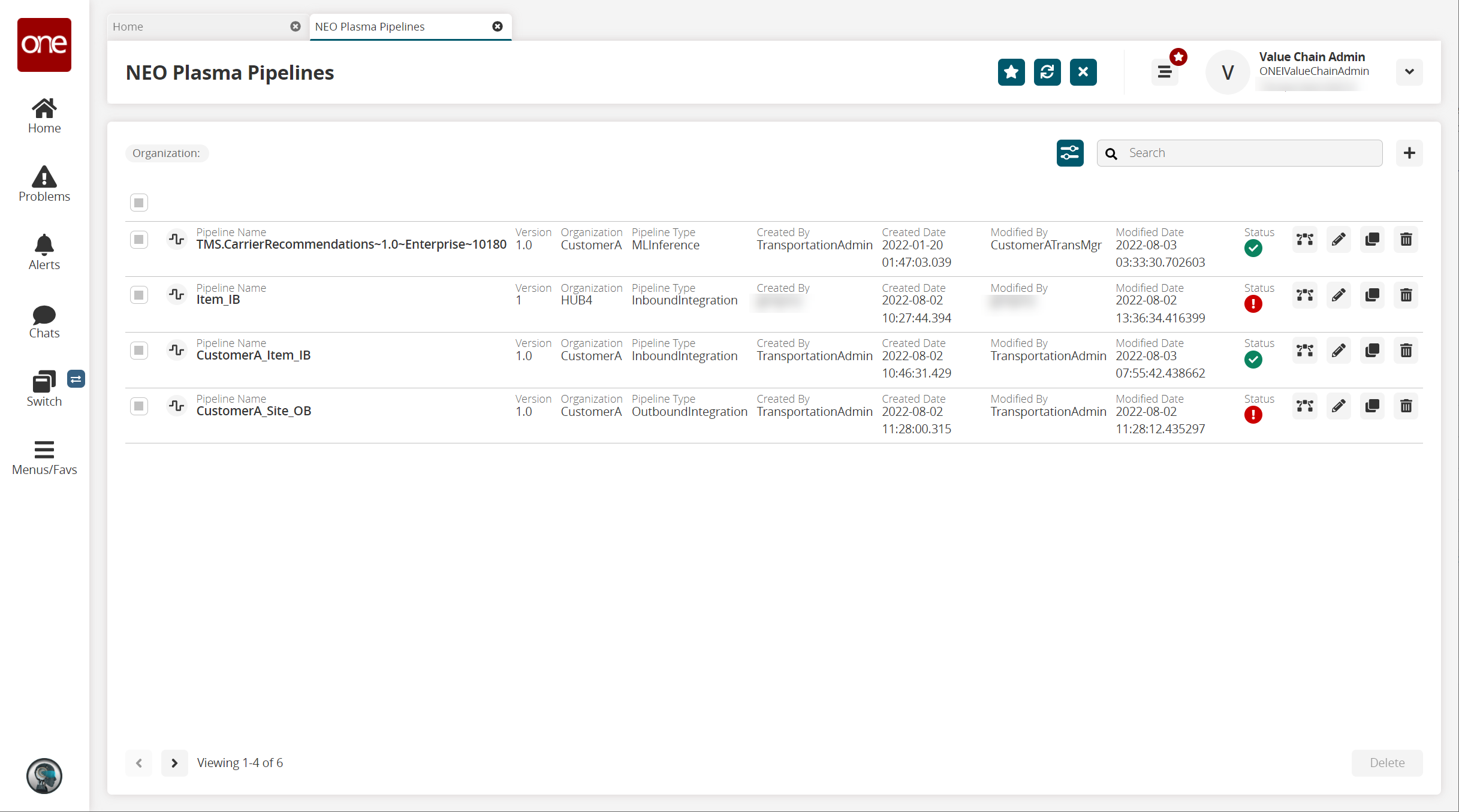
Task: Go to the next page of pipelines
Action: [174, 763]
